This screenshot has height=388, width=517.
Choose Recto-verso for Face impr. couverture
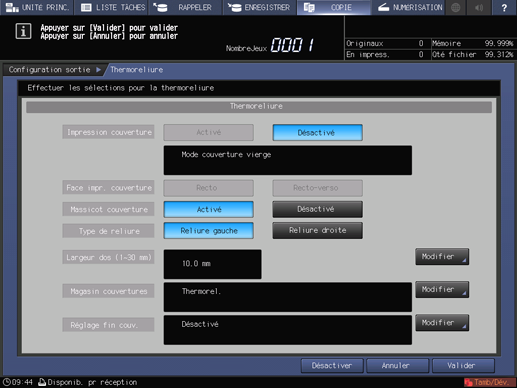317,188
